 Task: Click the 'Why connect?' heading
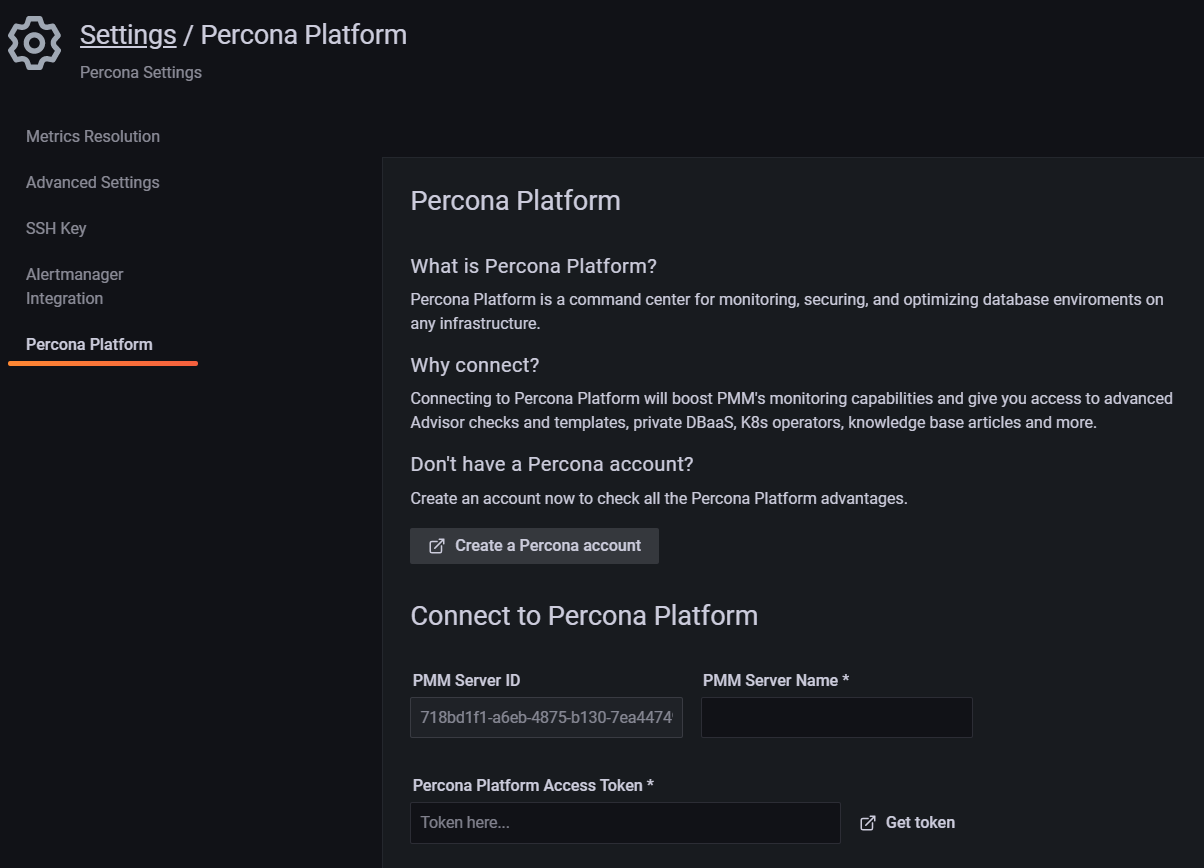[474, 365]
